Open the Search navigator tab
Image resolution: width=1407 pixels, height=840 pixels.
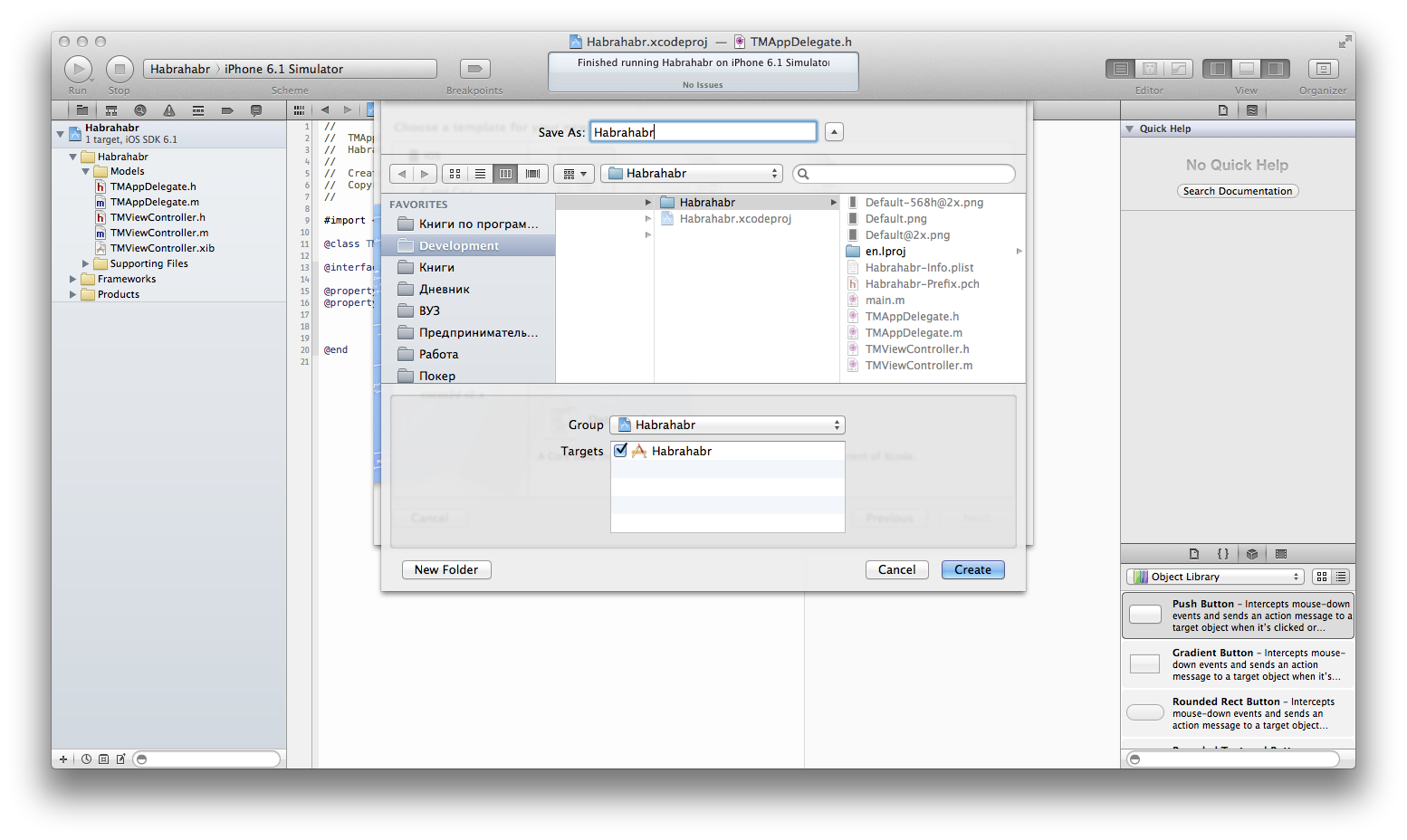(x=140, y=110)
